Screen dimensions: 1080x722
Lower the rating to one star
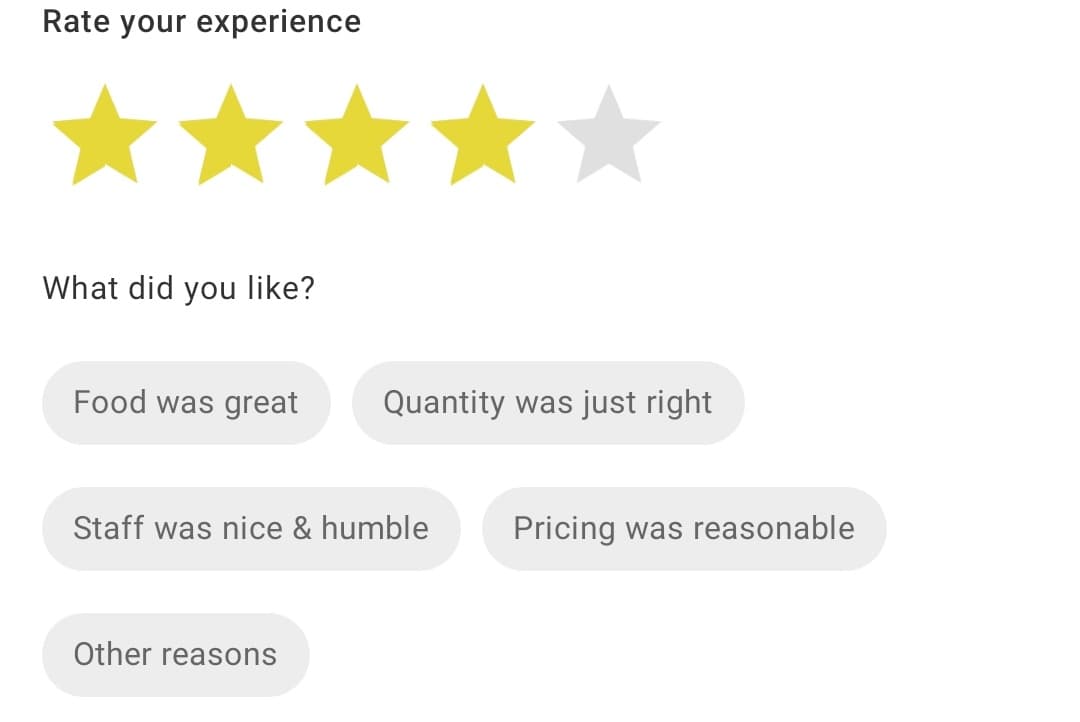pos(105,136)
